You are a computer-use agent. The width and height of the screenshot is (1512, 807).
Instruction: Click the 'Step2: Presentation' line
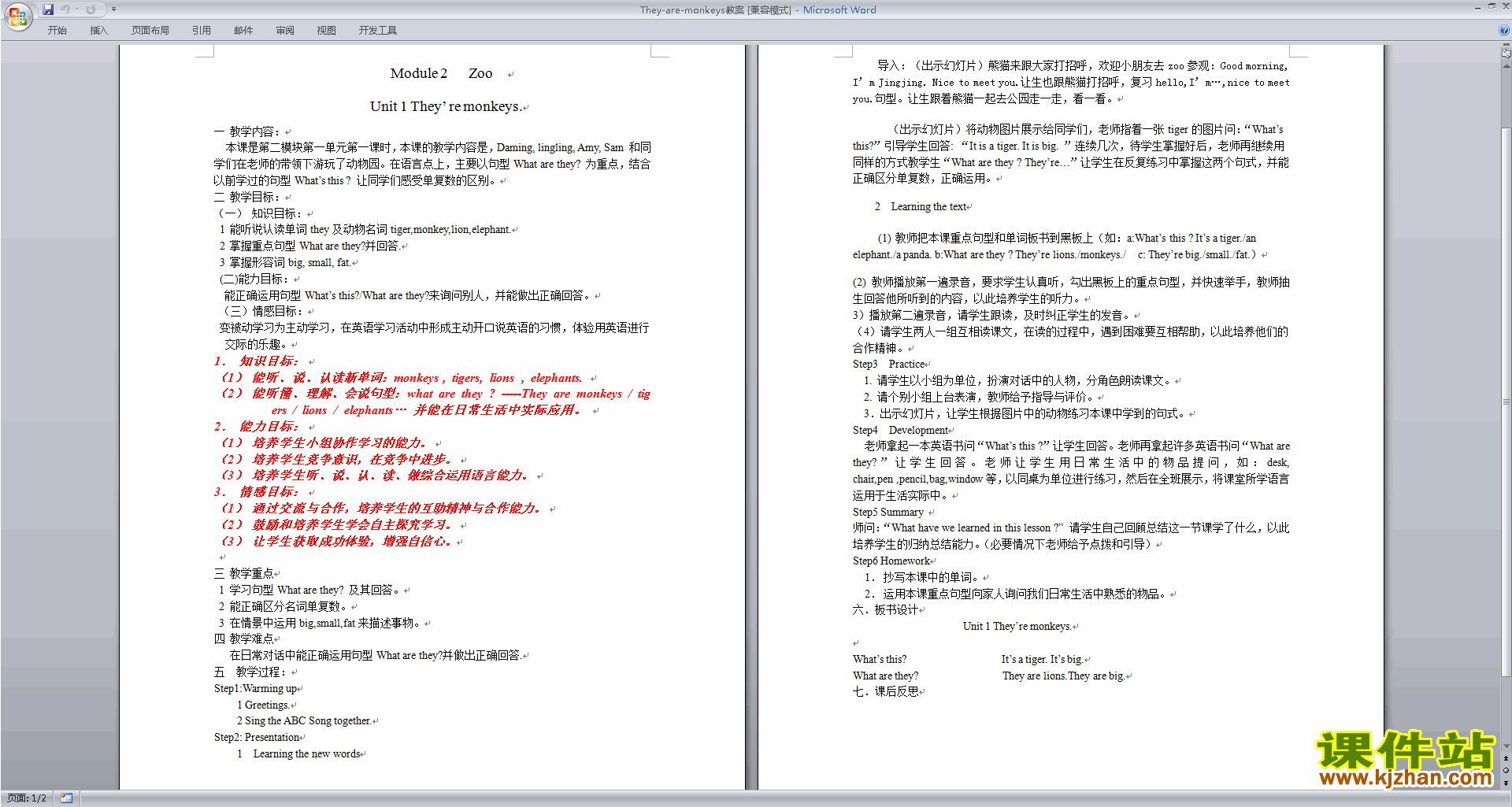(257, 737)
